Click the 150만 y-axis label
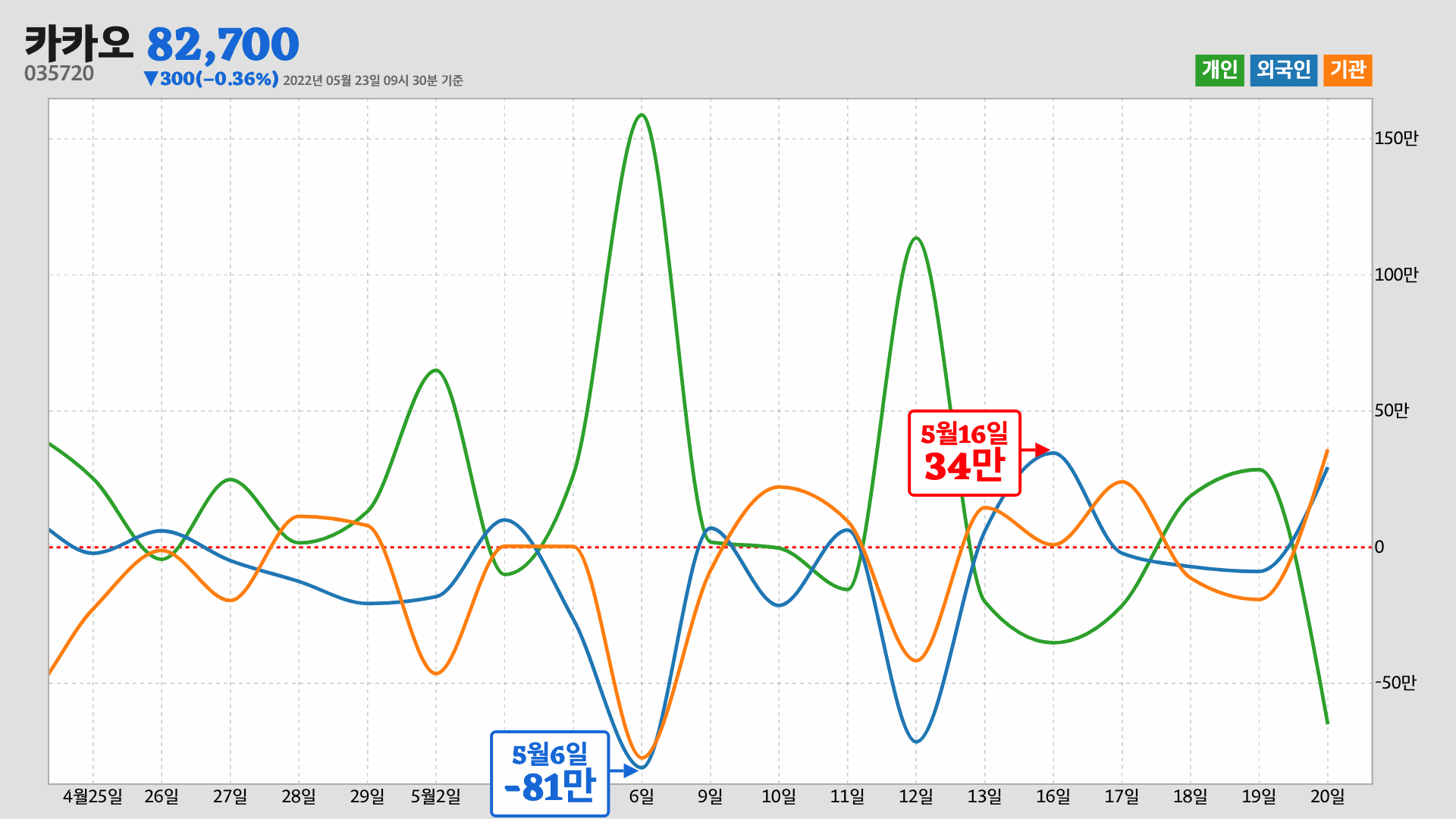 pyautogui.click(x=1396, y=138)
